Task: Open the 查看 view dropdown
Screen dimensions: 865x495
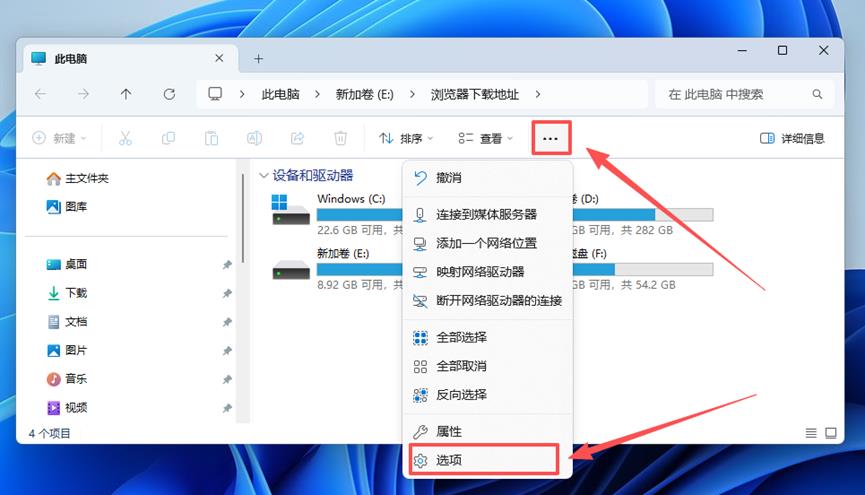Action: pyautogui.click(x=485, y=138)
